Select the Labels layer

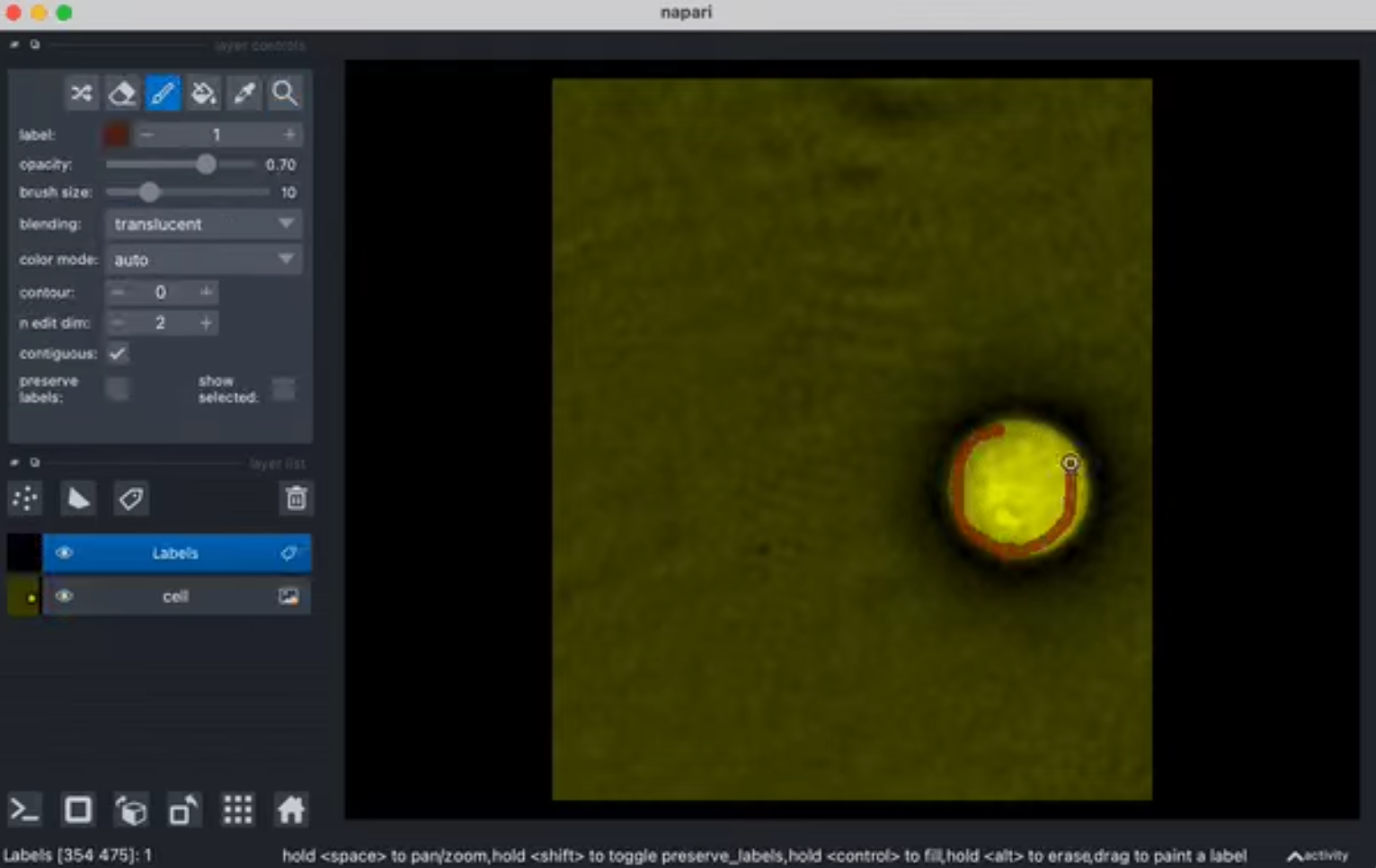coord(175,553)
